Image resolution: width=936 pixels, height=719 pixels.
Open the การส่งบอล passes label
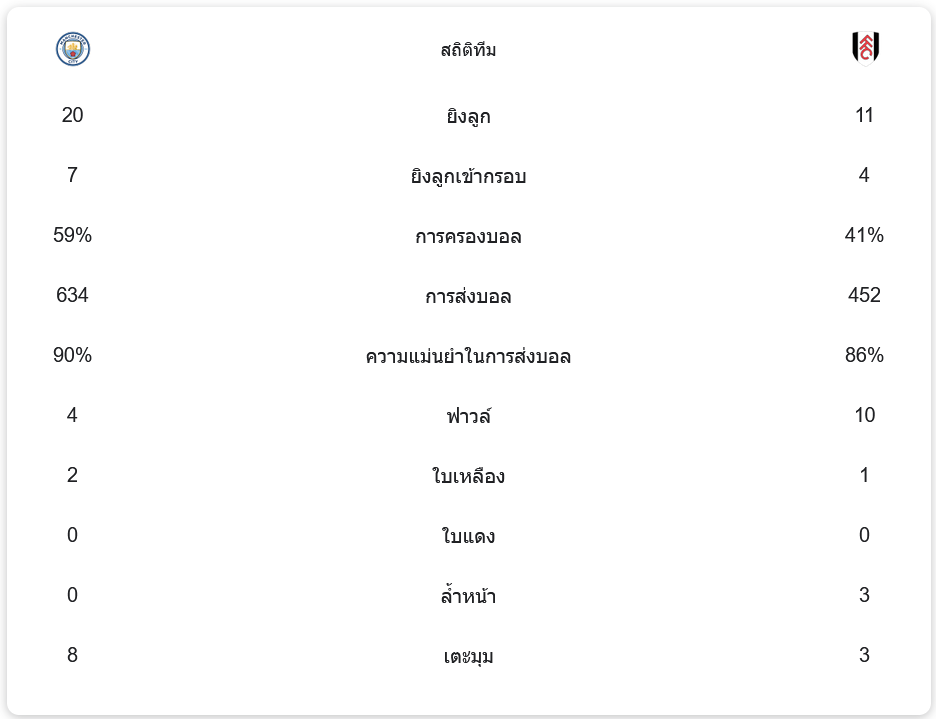point(468,297)
